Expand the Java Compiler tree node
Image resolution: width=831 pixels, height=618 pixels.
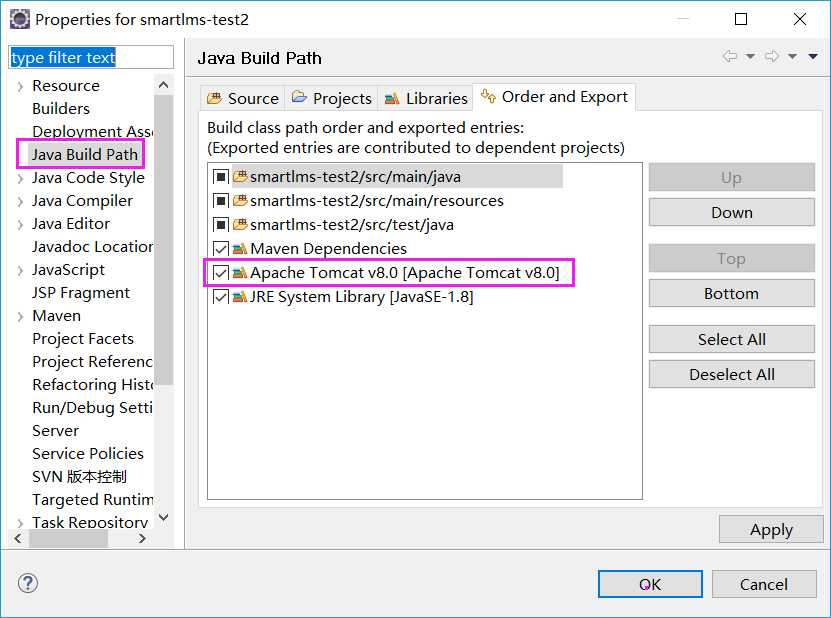(20, 201)
